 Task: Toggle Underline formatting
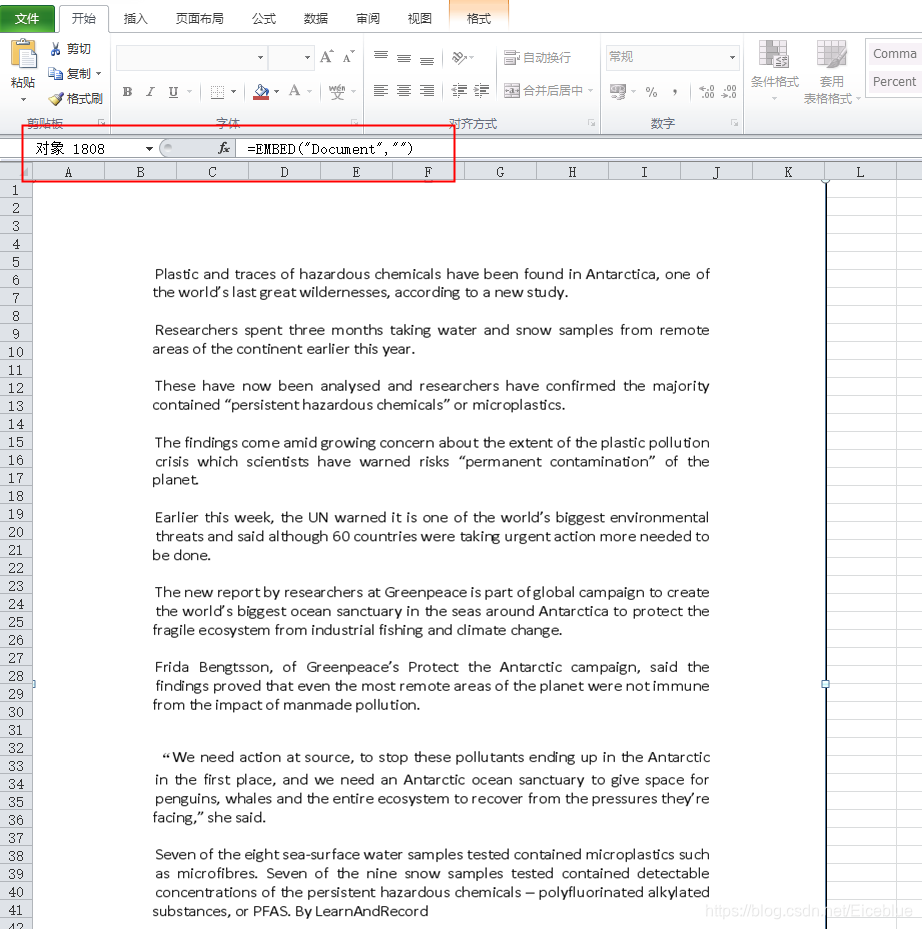173,91
